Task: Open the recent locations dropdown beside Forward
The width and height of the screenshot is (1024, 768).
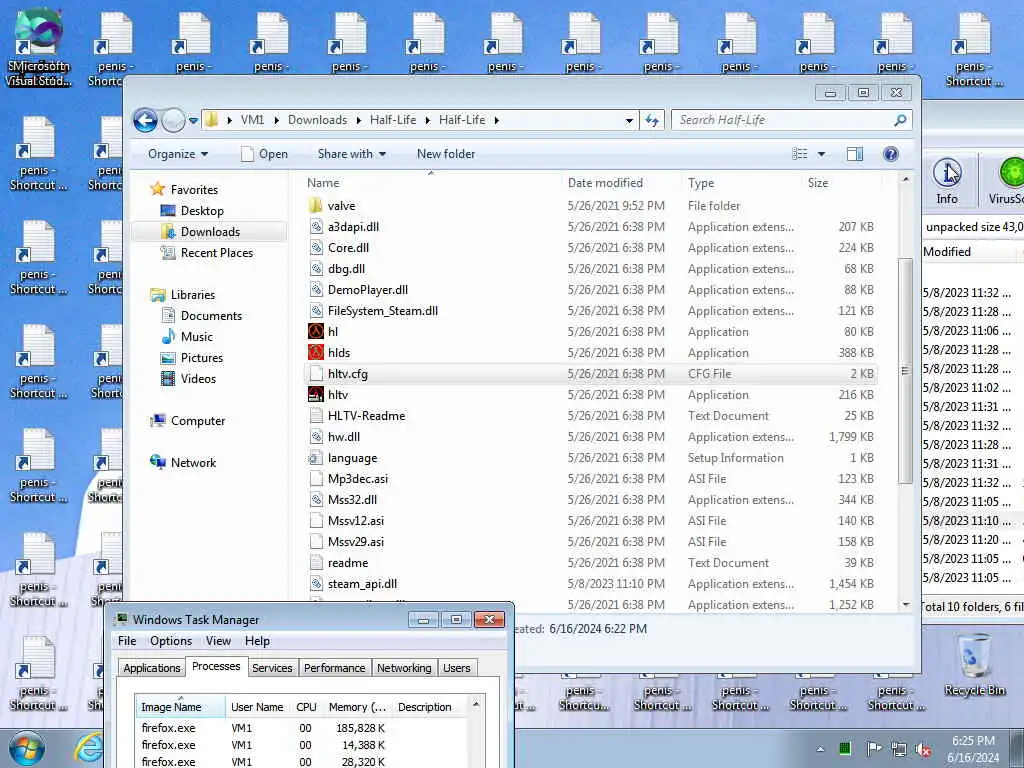Action: 193,120
